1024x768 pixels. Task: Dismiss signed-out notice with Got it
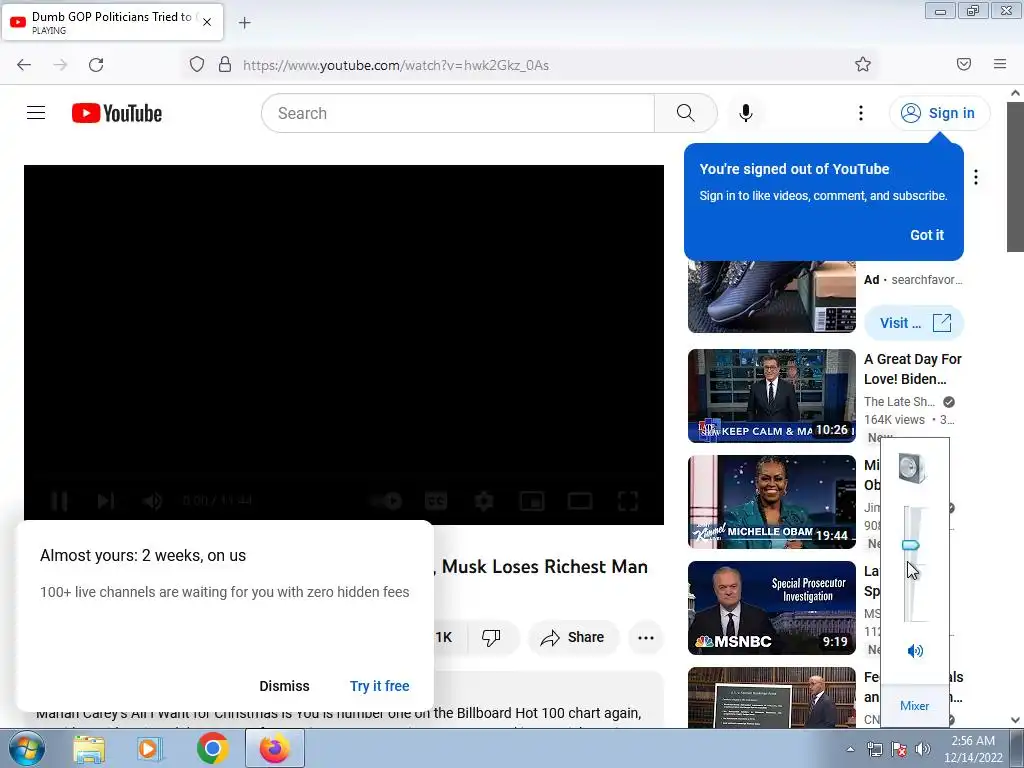(927, 235)
